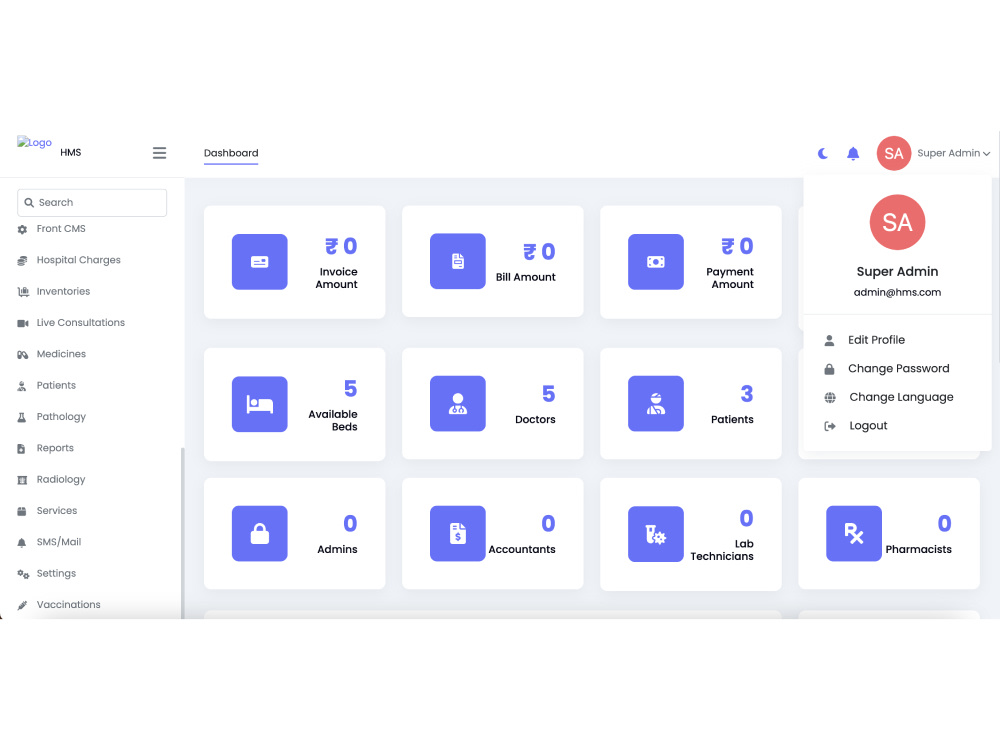1000x750 pixels.
Task: Open Settings in sidebar
Action: pos(56,573)
